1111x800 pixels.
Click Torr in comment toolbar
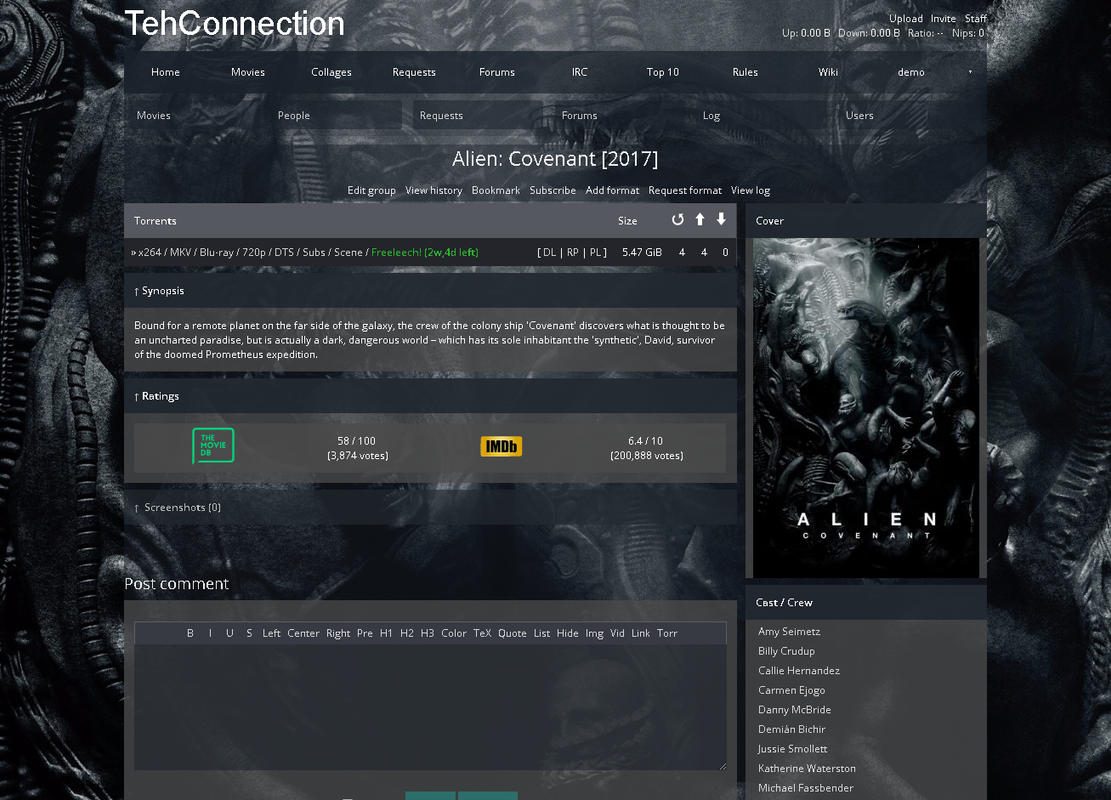click(667, 633)
